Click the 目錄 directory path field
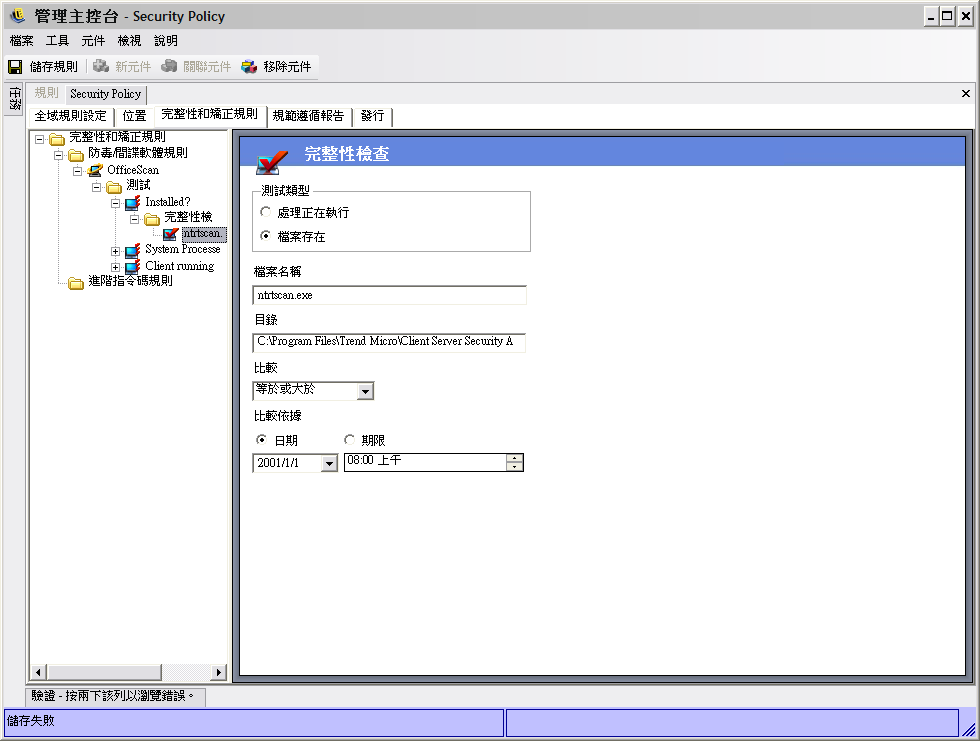Image resolution: width=980 pixels, height=741 pixels. (389, 342)
